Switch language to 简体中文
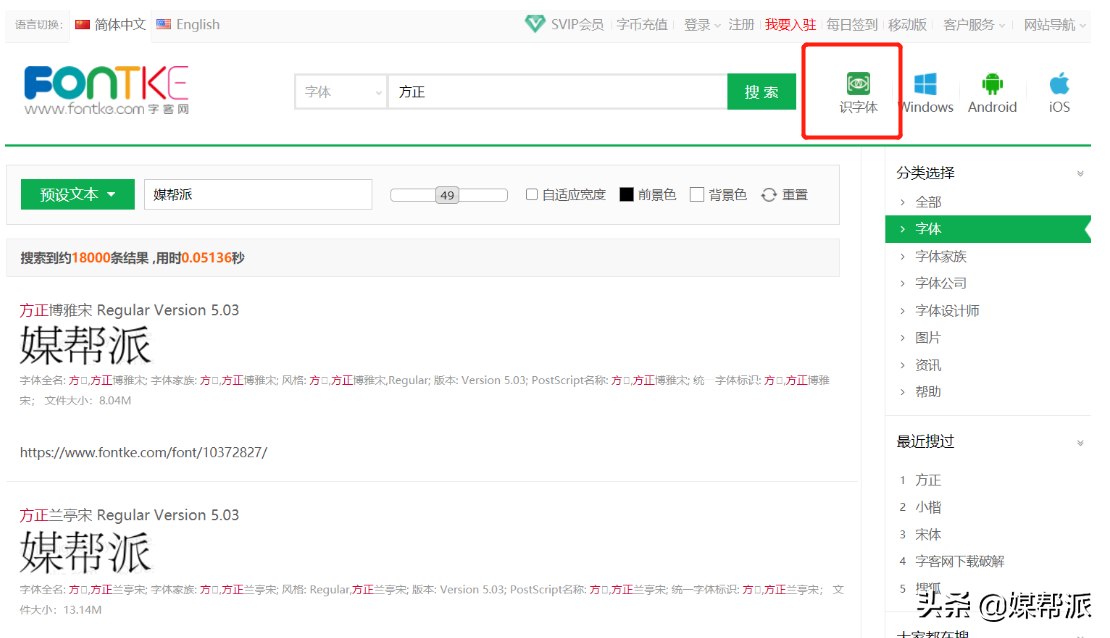 click(120, 24)
